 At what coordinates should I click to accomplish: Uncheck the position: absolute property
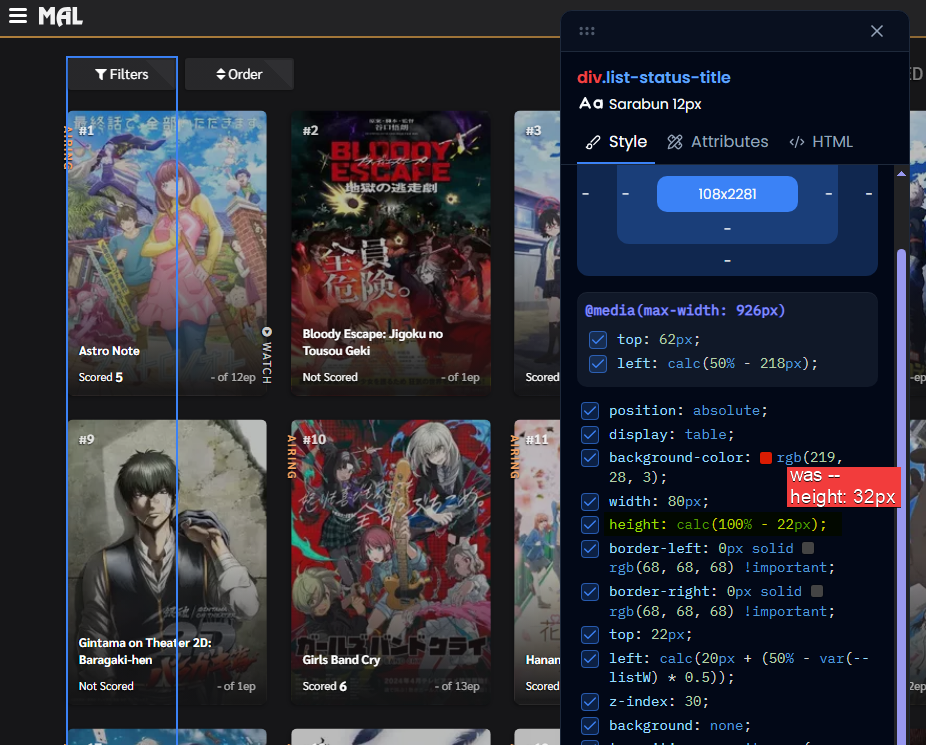point(590,411)
